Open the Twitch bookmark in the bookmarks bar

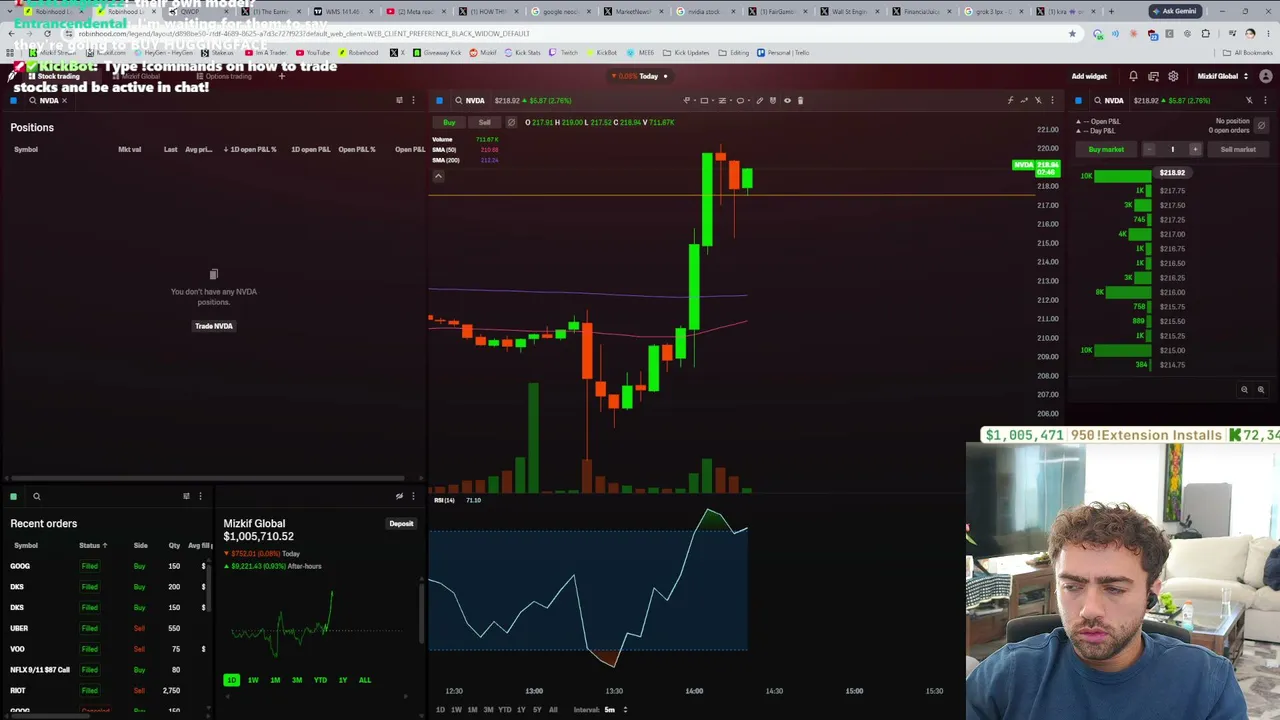[564, 52]
